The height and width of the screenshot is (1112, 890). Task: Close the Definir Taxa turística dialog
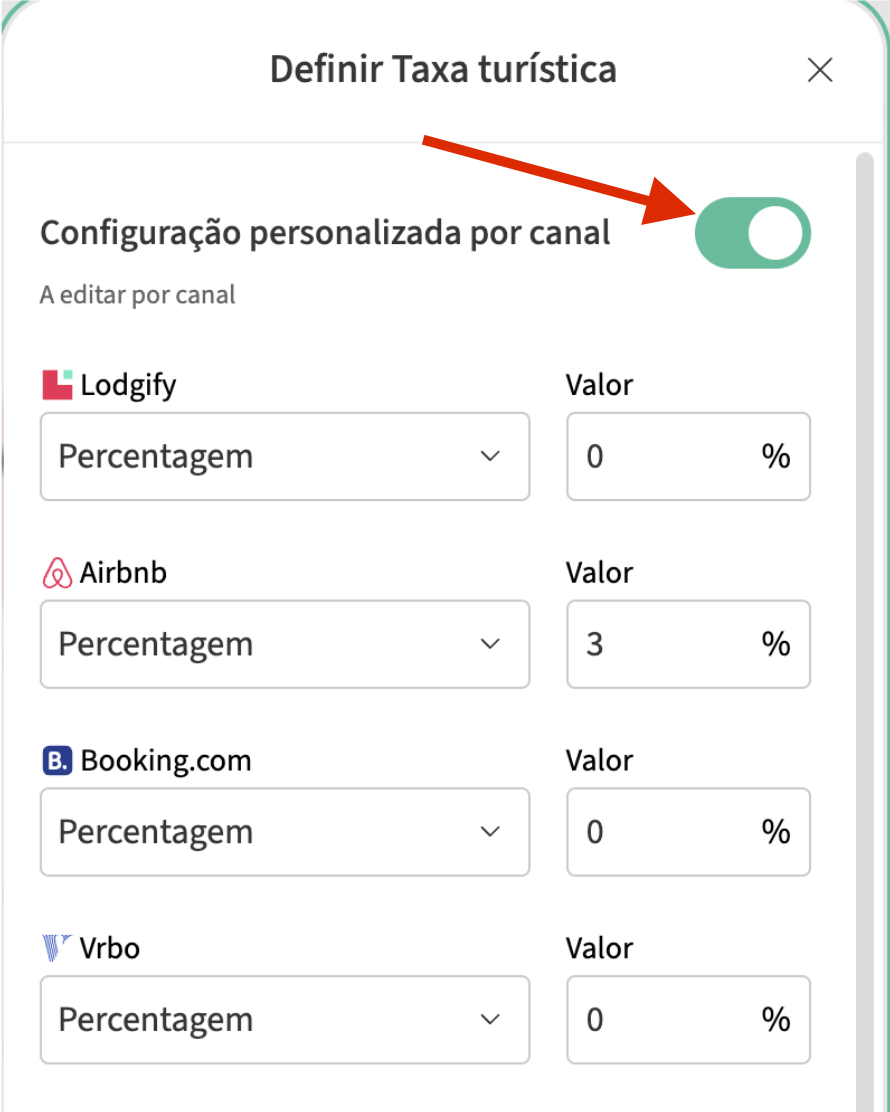820,71
